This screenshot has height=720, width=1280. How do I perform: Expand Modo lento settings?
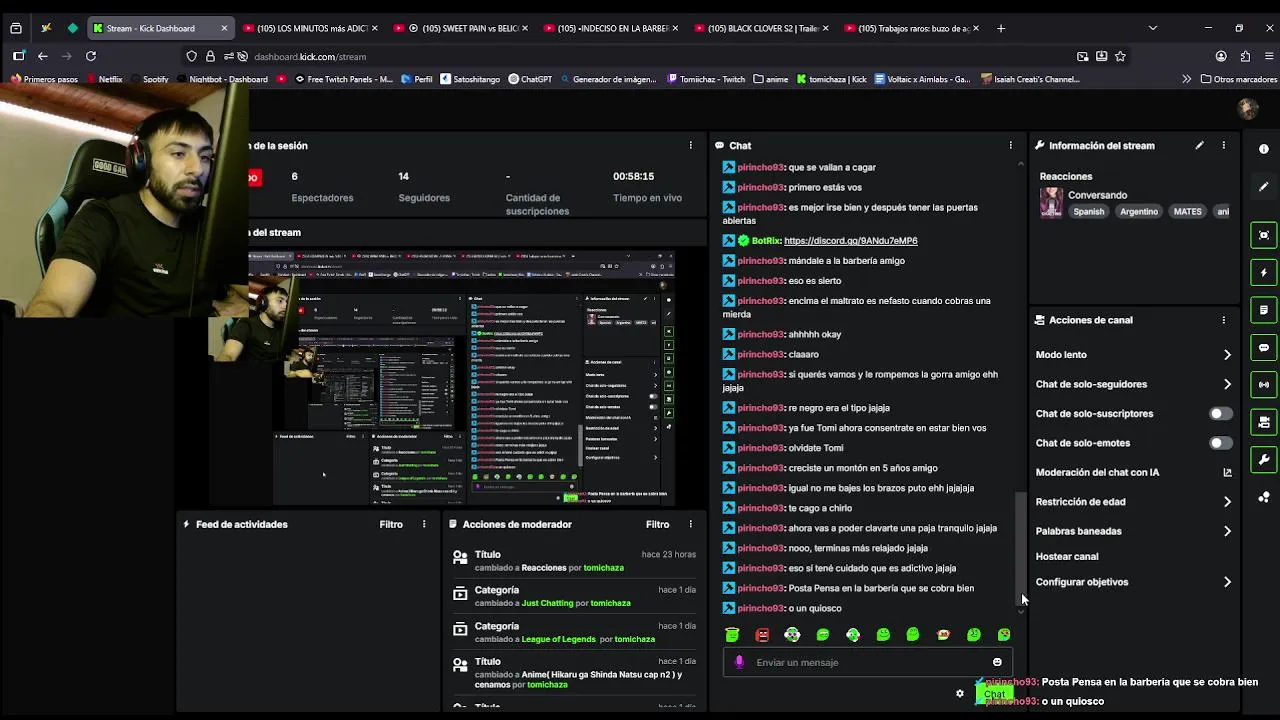pos(1134,355)
